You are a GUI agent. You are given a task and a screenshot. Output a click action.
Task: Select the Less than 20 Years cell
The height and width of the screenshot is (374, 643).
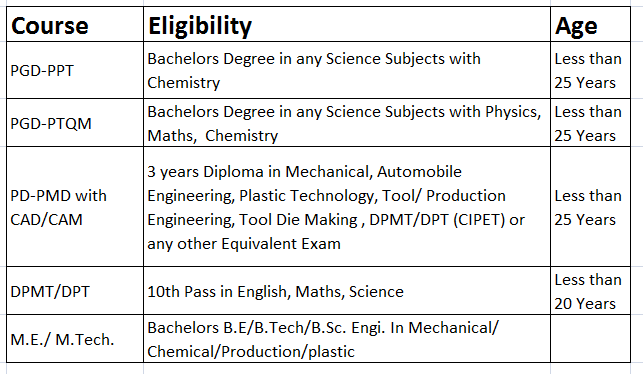591,291
